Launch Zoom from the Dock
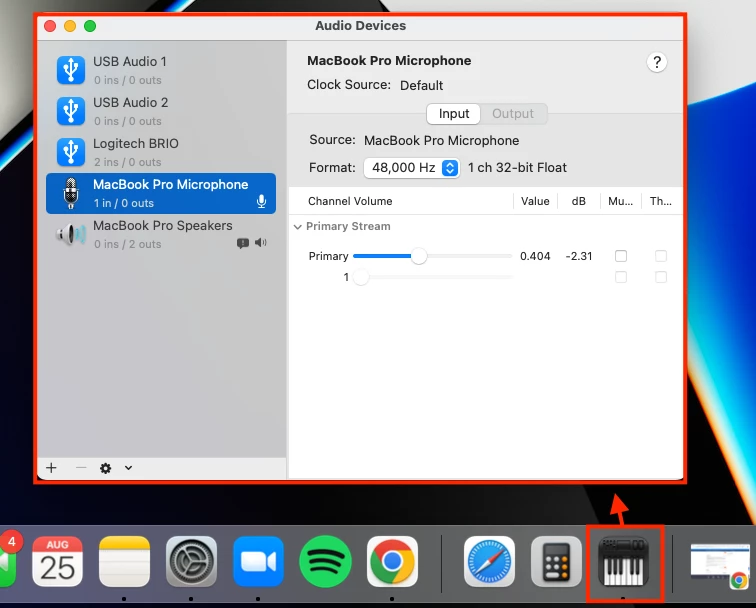 258,561
